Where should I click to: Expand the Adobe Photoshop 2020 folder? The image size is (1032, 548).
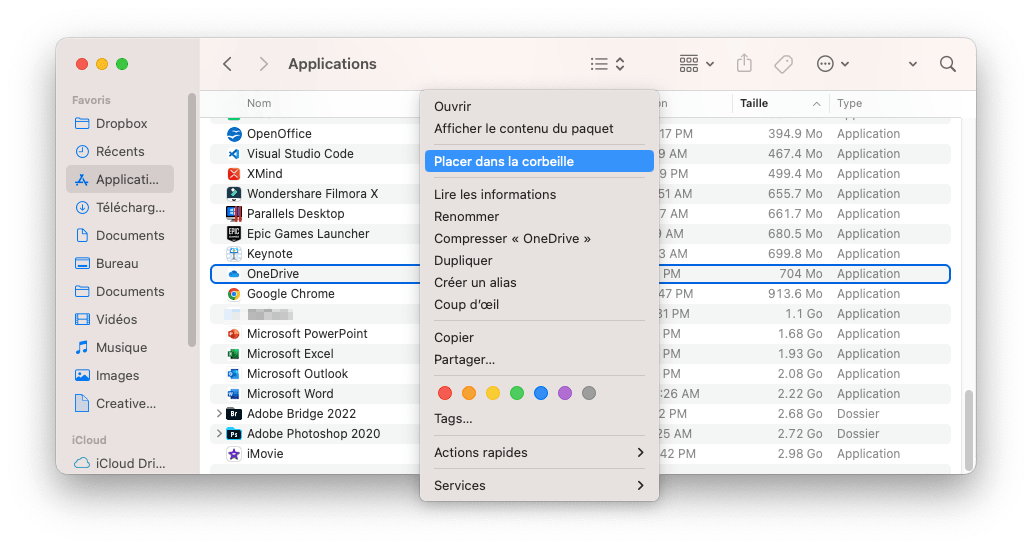tap(219, 434)
